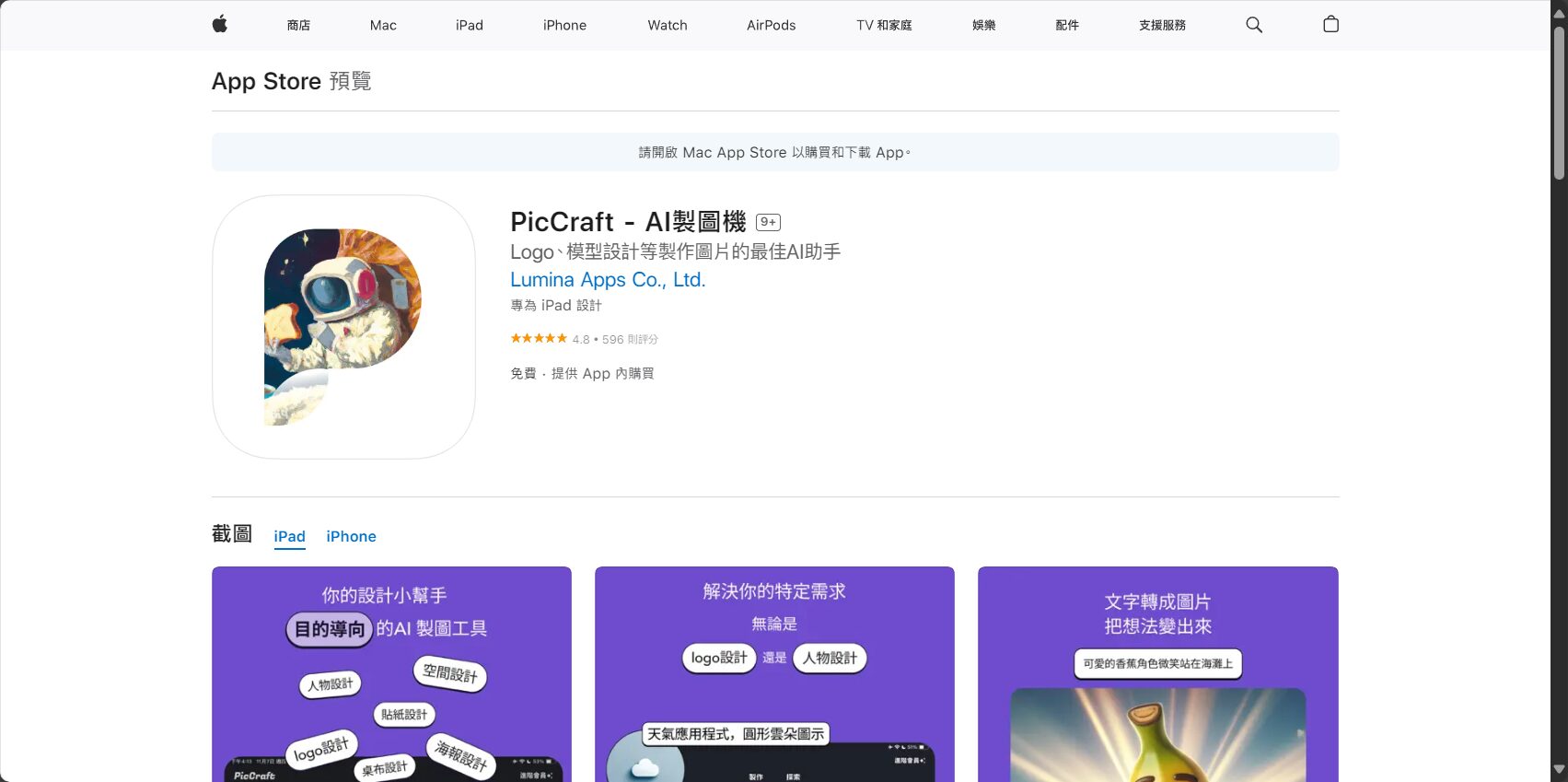Open the 解決你的特定需求 screenshot

(774, 674)
